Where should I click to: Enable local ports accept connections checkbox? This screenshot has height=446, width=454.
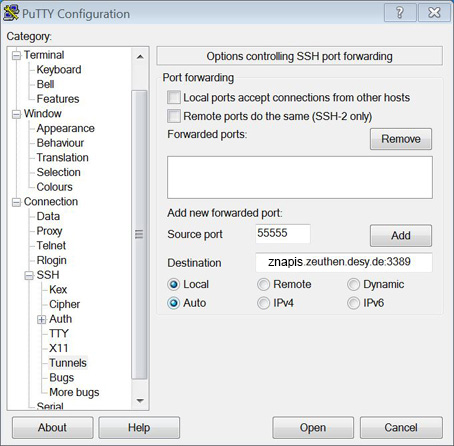(174, 98)
